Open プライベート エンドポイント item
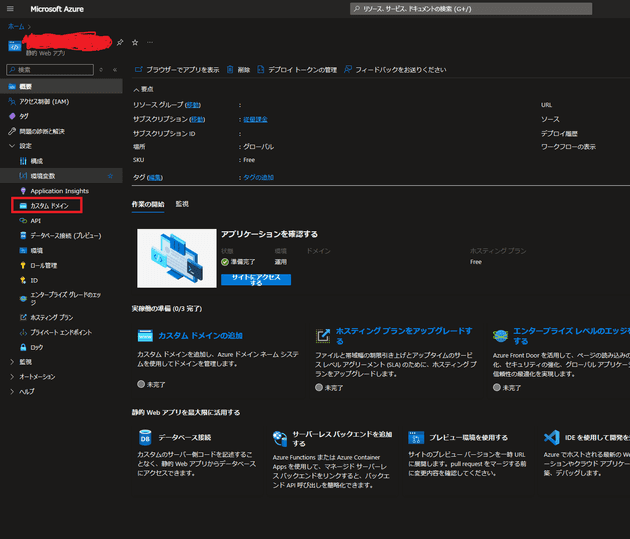Screen dimensions: 630x539 tap(61, 332)
